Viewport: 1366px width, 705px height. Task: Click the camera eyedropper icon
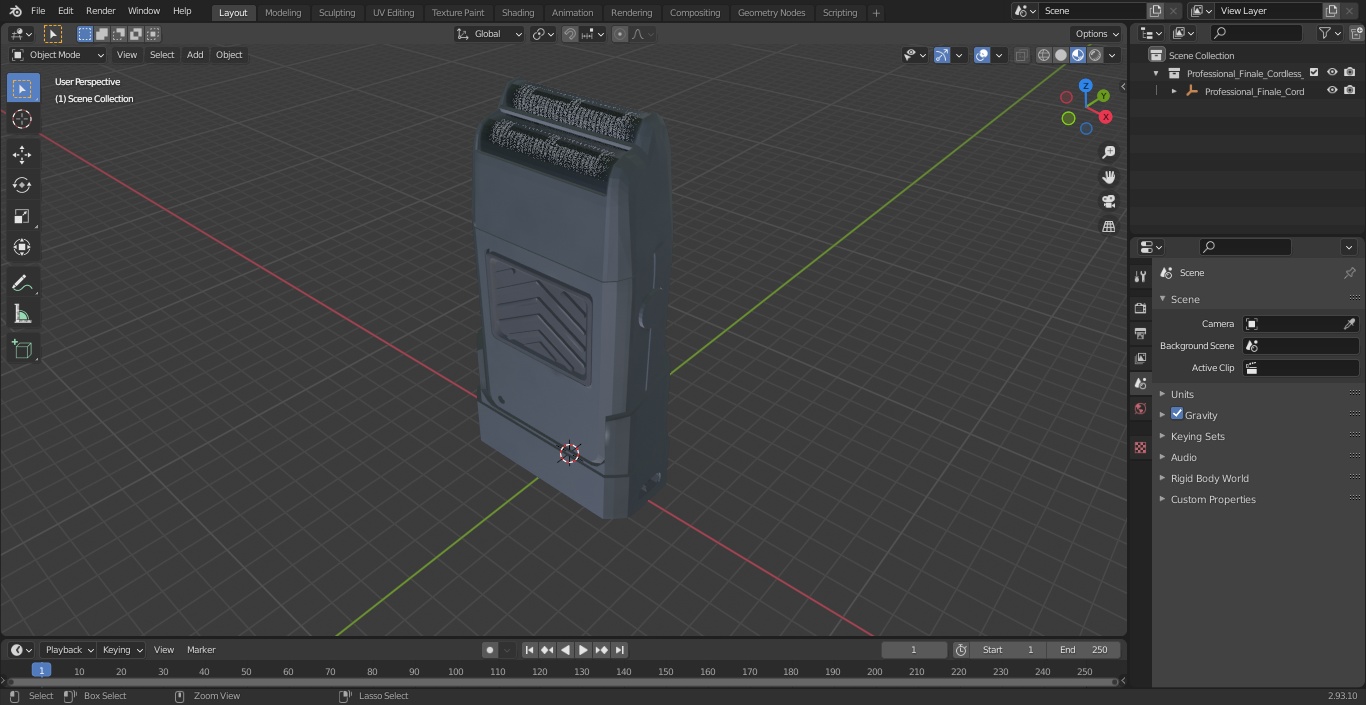click(1349, 324)
